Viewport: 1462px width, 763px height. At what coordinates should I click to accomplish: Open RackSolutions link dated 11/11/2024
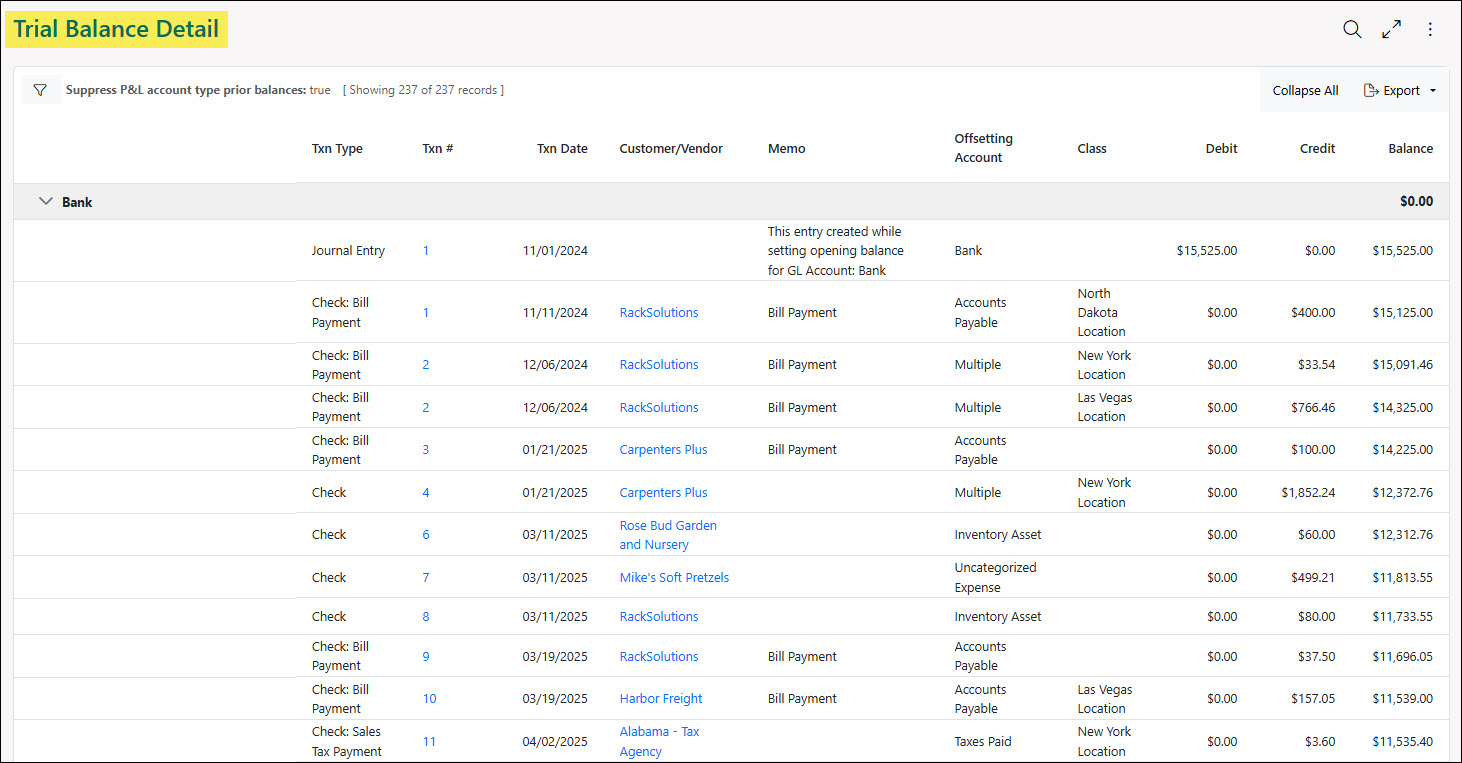659,312
